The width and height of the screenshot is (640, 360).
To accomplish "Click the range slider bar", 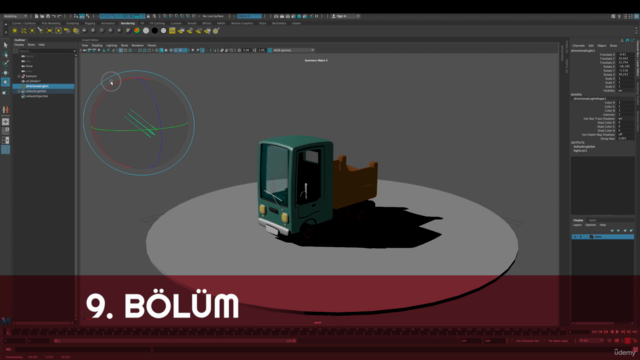I will pos(175,341).
